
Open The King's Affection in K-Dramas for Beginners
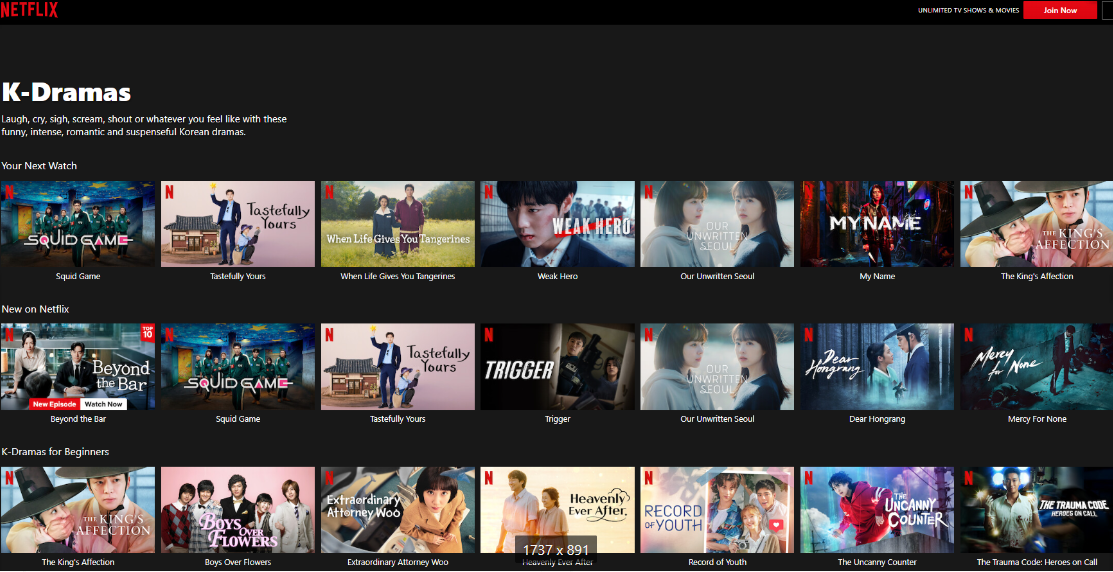point(78,509)
